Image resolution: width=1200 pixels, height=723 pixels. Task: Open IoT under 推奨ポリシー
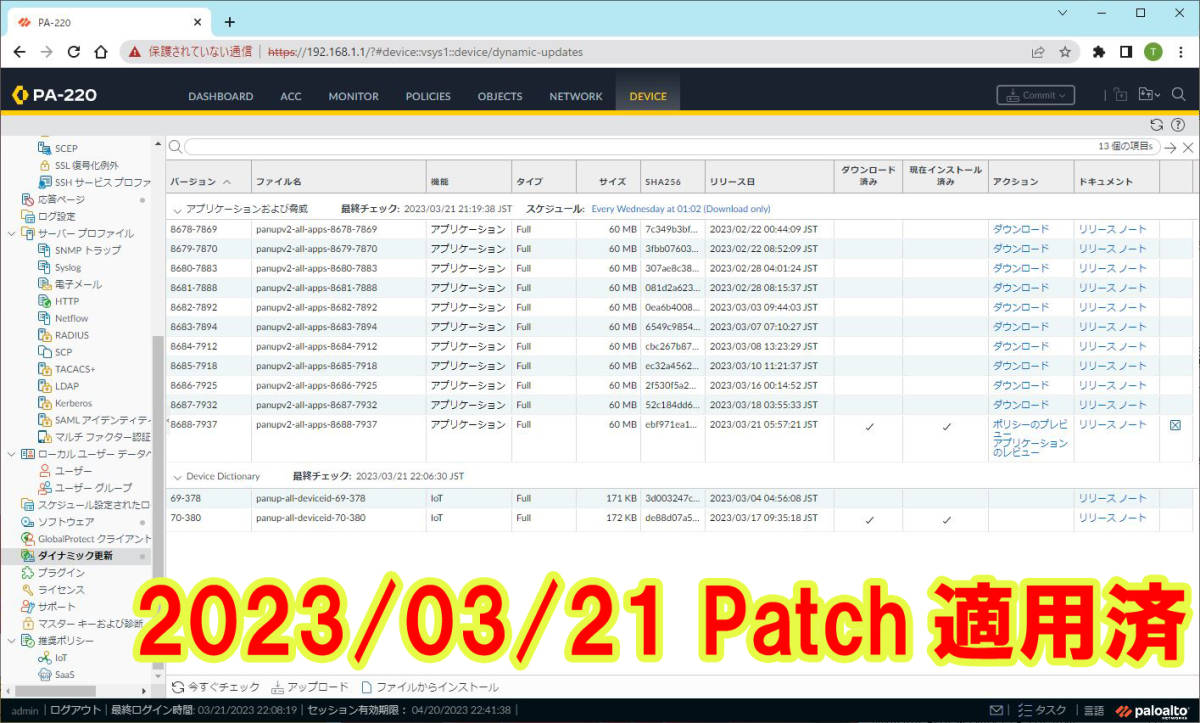[61, 657]
